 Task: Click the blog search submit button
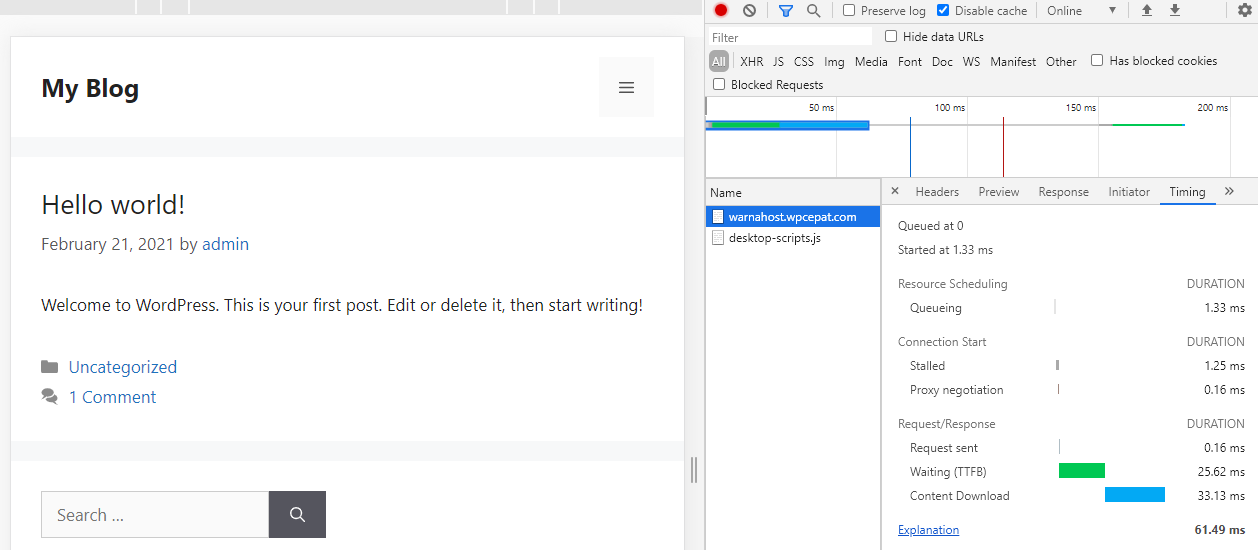[x=297, y=515]
